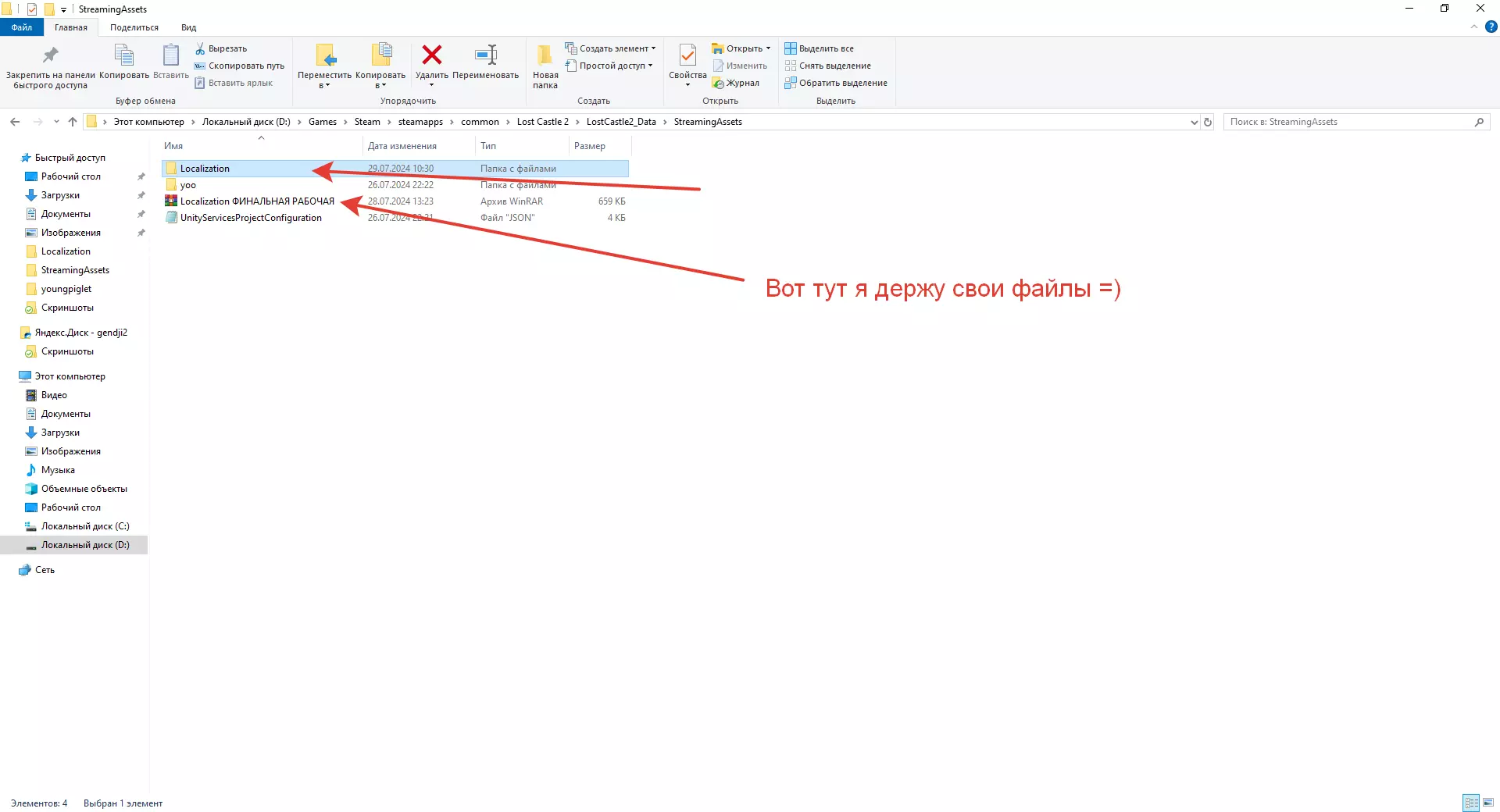
Task: Expand the Easy access (Простой доступ) menu
Action: (609, 66)
